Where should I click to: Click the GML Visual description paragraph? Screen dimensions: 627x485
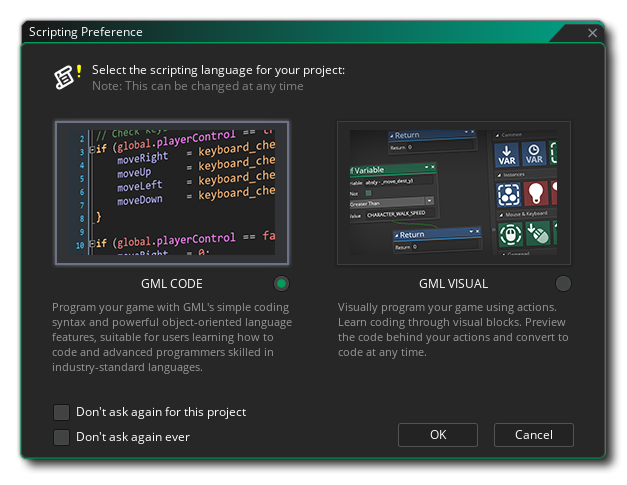point(453,329)
